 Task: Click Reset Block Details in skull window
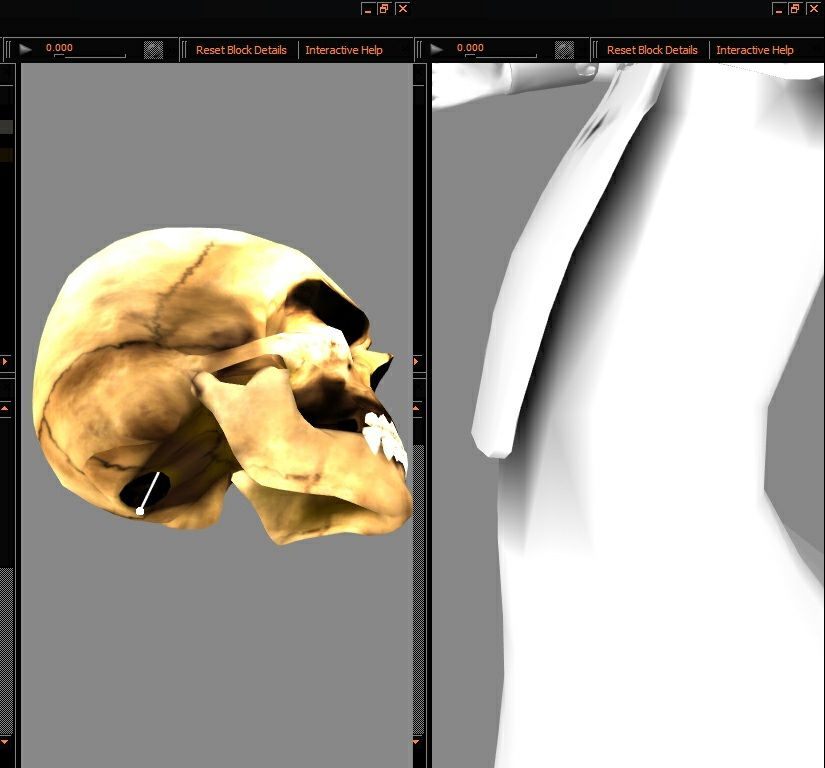pyautogui.click(x=241, y=50)
